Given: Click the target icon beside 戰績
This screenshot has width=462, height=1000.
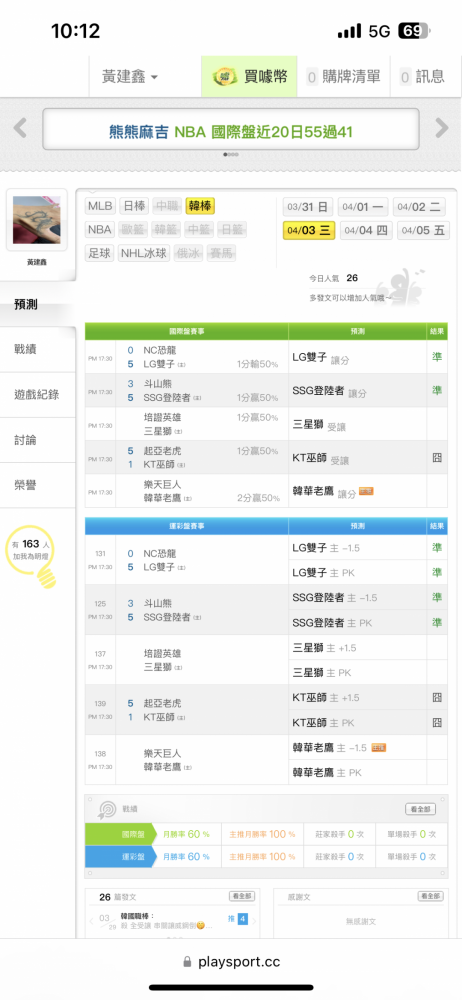Looking at the screenshot, I should pos(106,809).
